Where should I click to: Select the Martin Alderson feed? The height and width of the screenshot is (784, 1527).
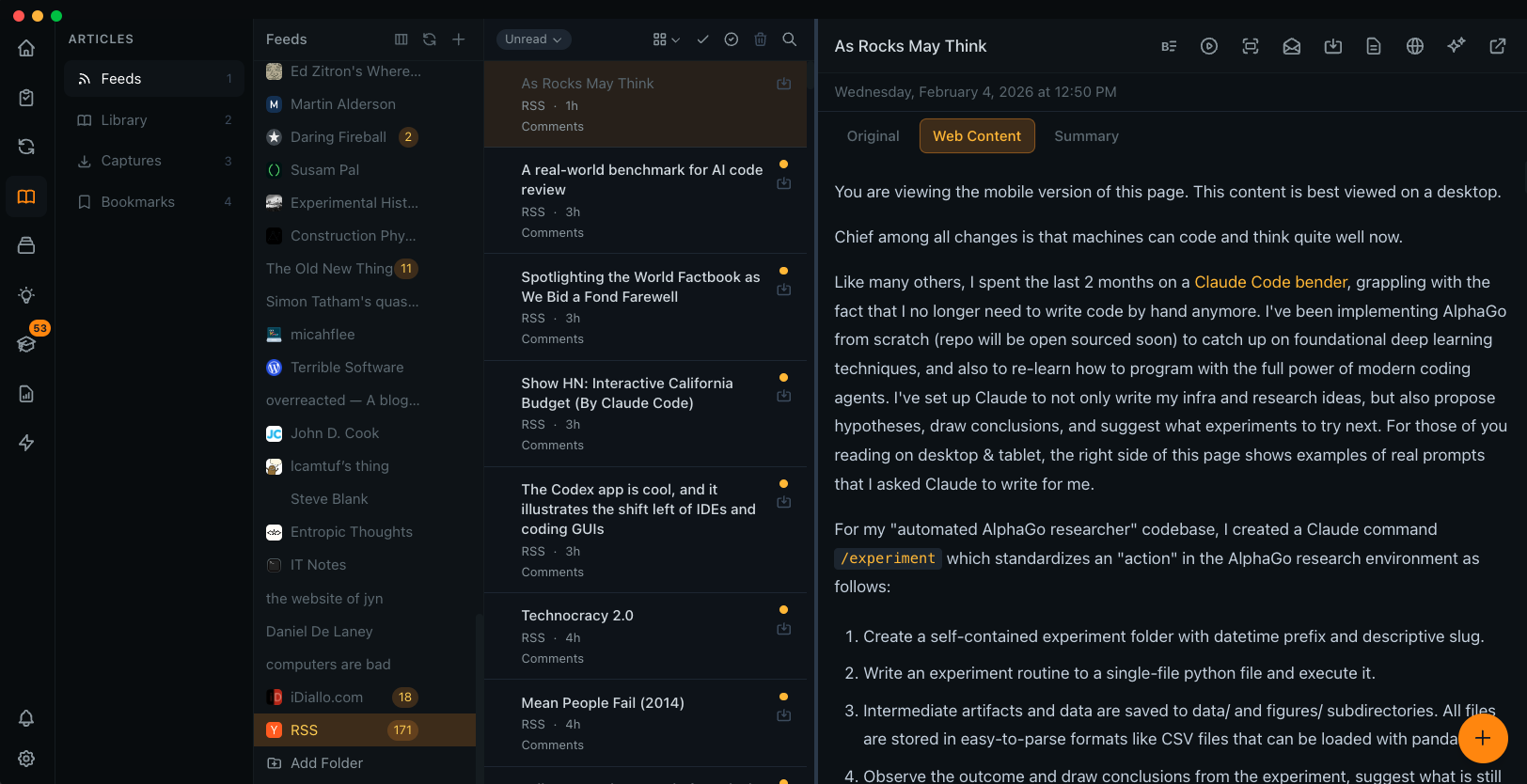[x=365, y=104]
